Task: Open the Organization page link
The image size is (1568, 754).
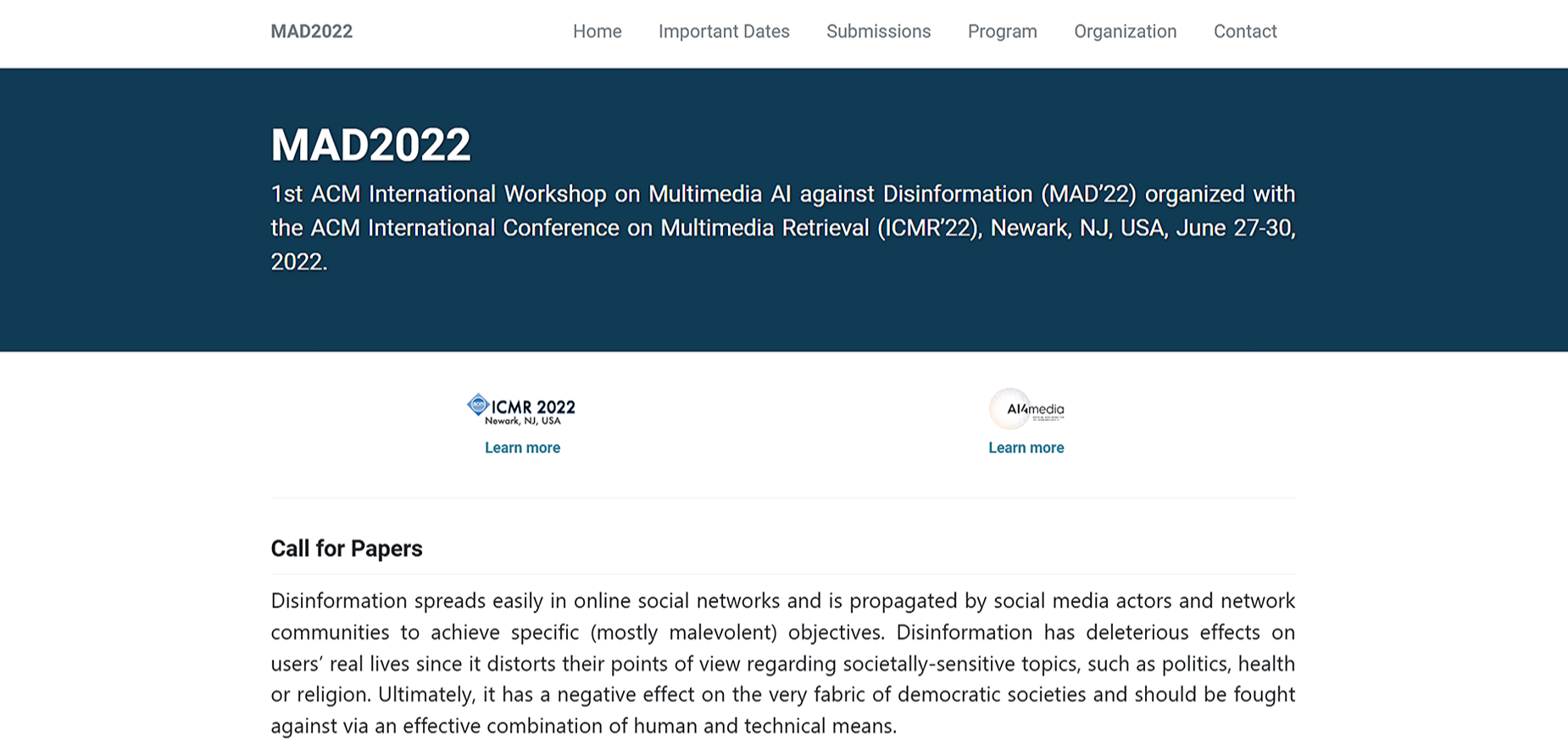Action: point(1125,31)
